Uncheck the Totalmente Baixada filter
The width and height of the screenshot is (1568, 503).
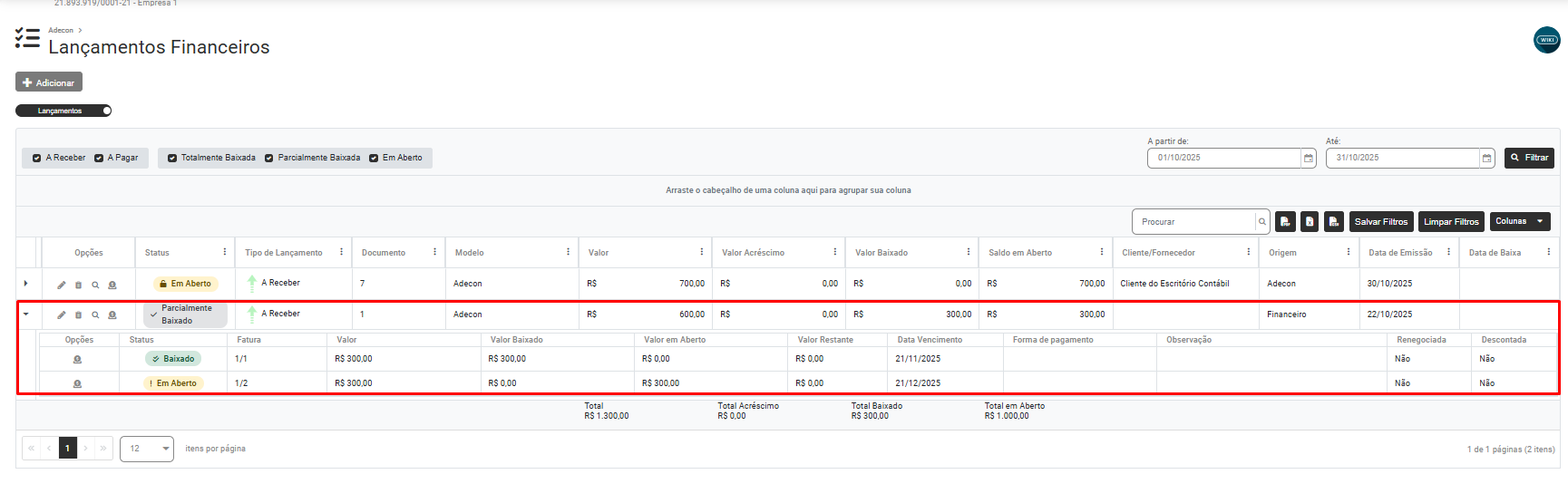tap(172, 159)
